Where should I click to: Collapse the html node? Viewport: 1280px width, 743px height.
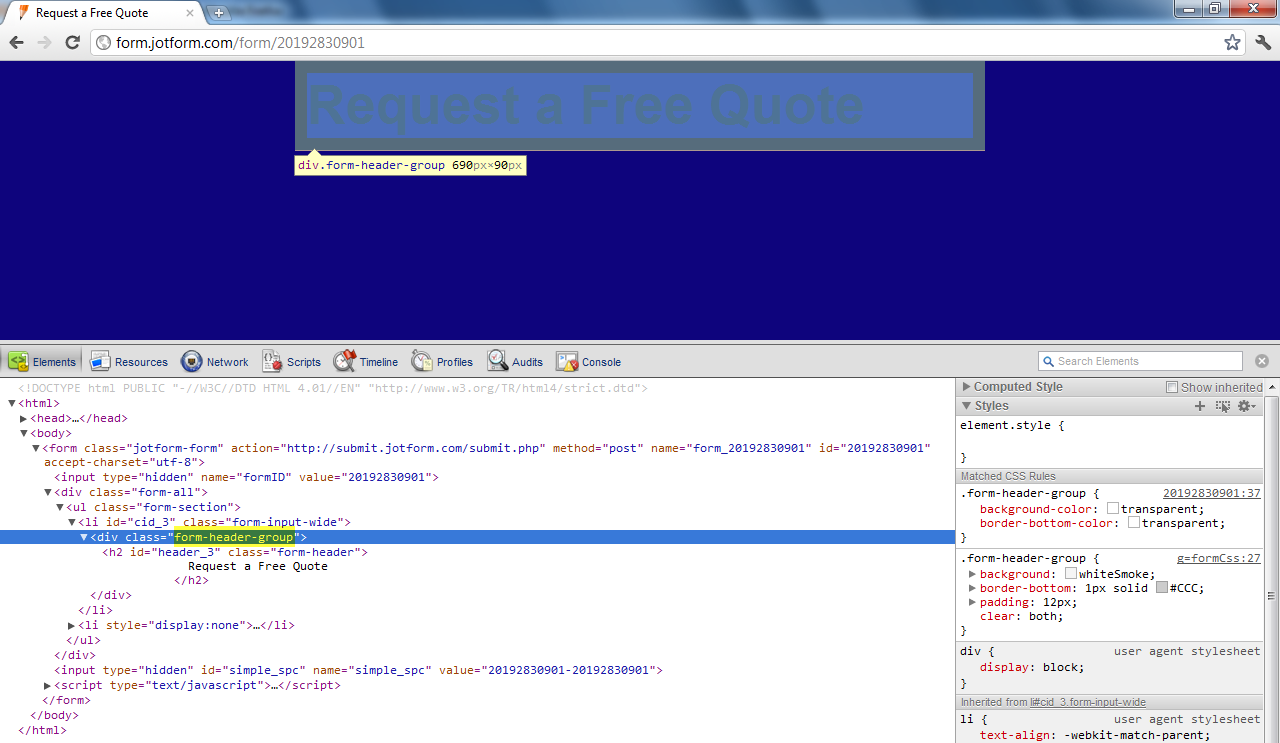(12, 403)
